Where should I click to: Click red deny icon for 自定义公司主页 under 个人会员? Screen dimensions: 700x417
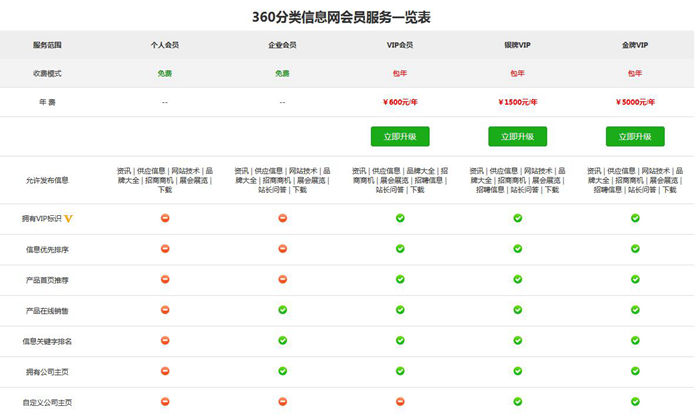click(x=165, y=401)
